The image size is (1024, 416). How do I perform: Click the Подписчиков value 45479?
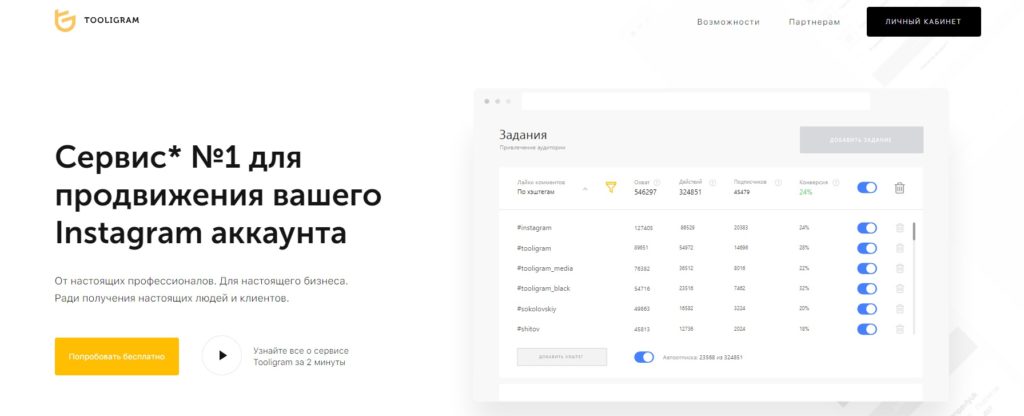(742, 193)
